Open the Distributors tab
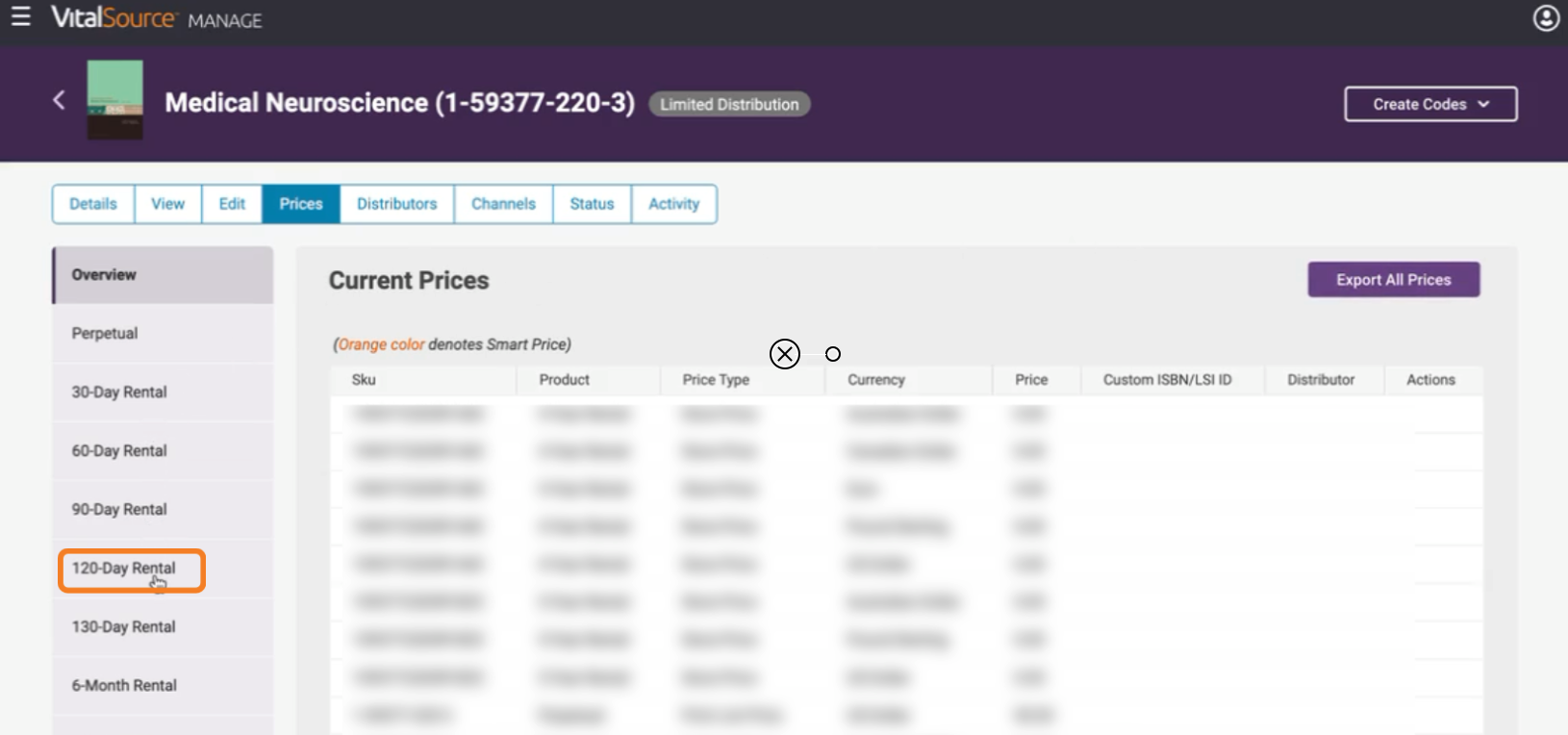This screenshot has height=735, width=1568. pos(396,204)
